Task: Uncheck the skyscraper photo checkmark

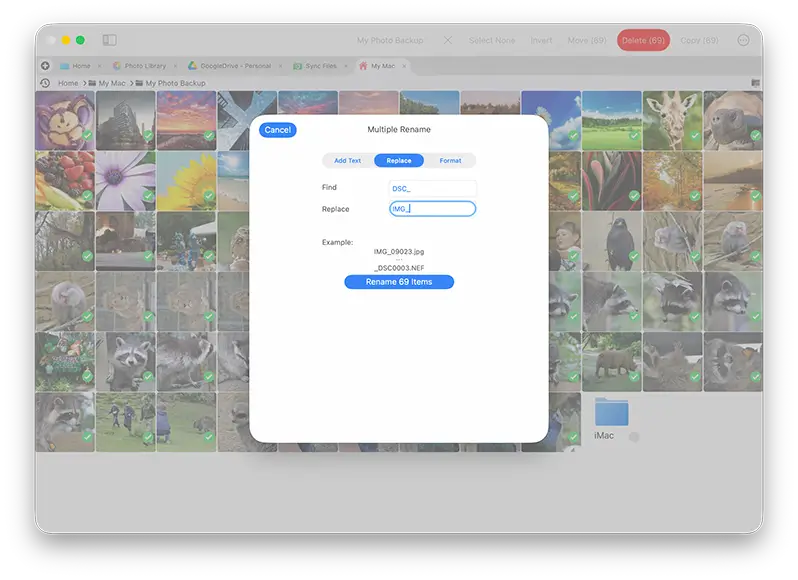Action: point(148,135)
